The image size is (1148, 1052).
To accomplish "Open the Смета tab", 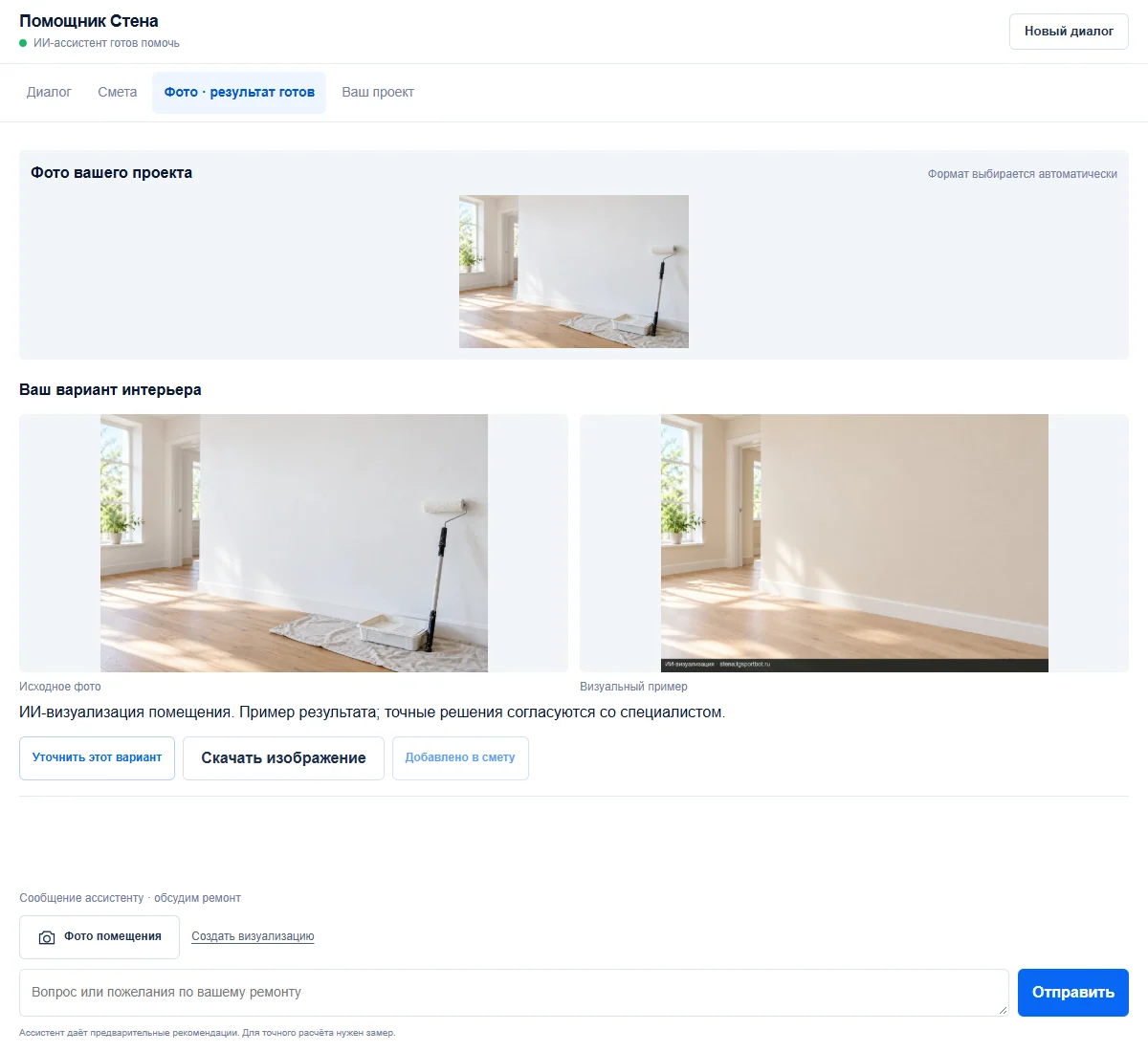I will (x=118, y=93).
